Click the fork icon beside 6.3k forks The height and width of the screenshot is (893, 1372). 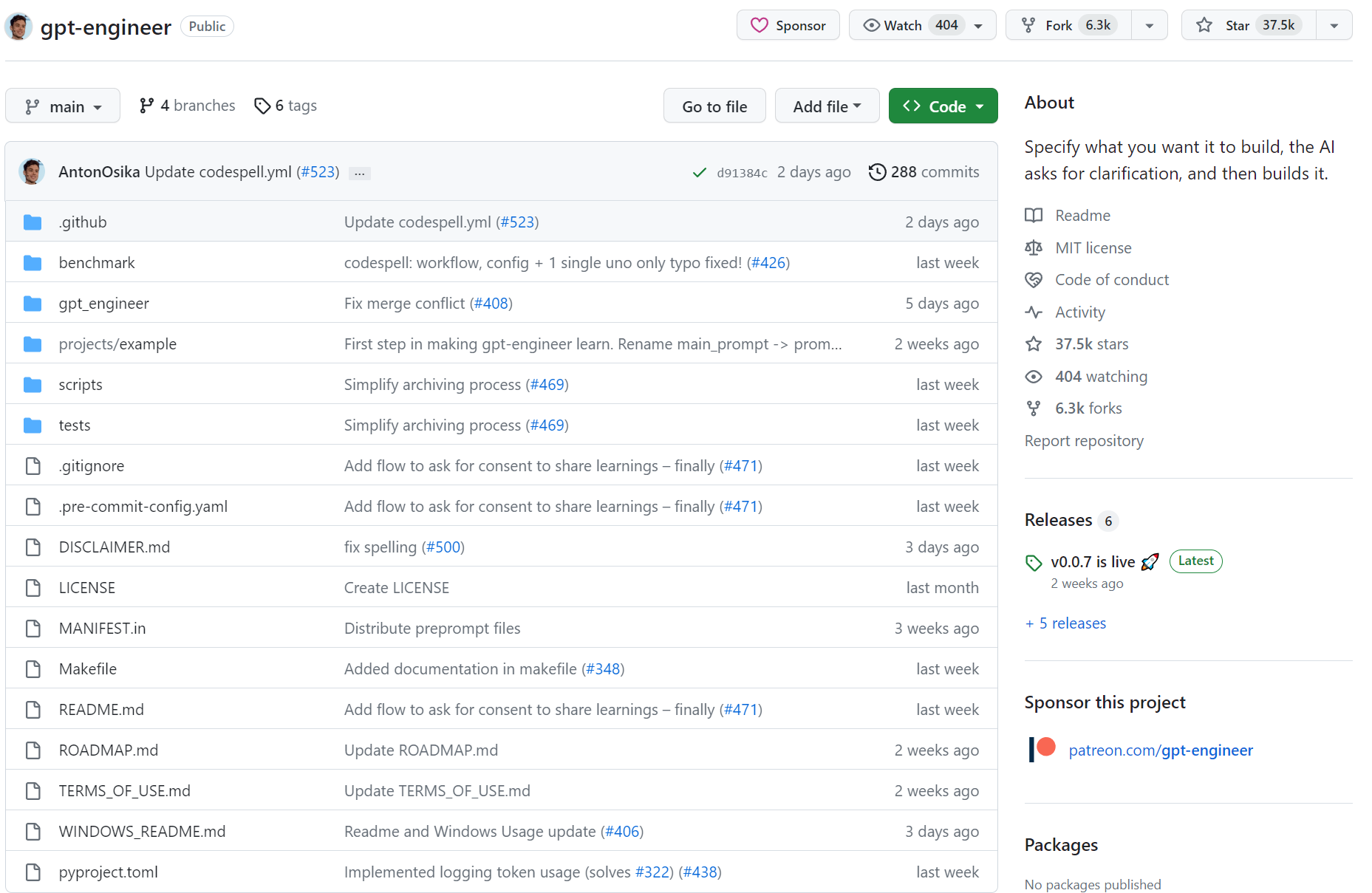[x=1034, y=408]
